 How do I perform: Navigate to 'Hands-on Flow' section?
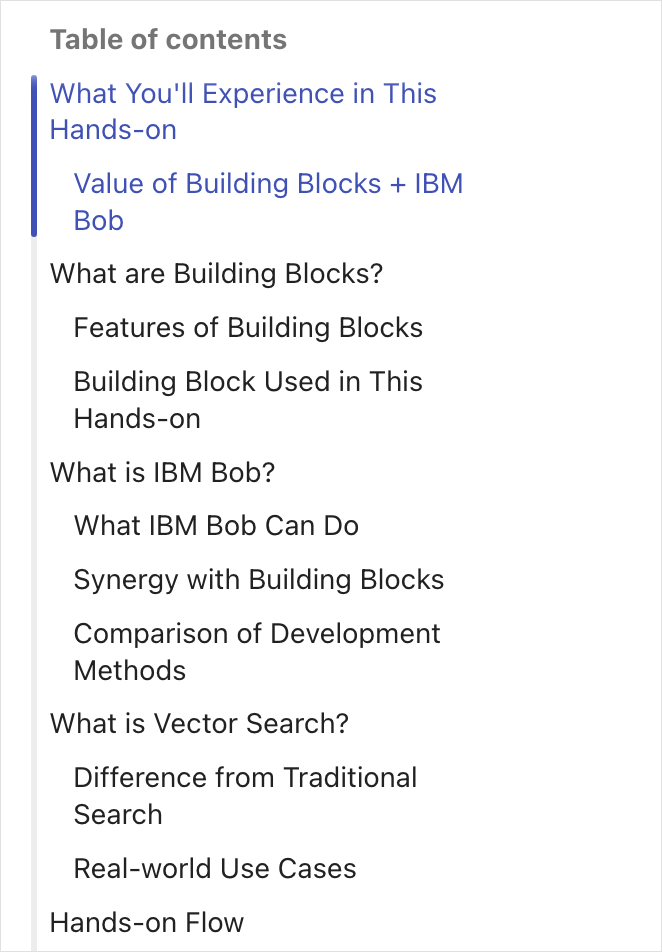click(146, 922)
